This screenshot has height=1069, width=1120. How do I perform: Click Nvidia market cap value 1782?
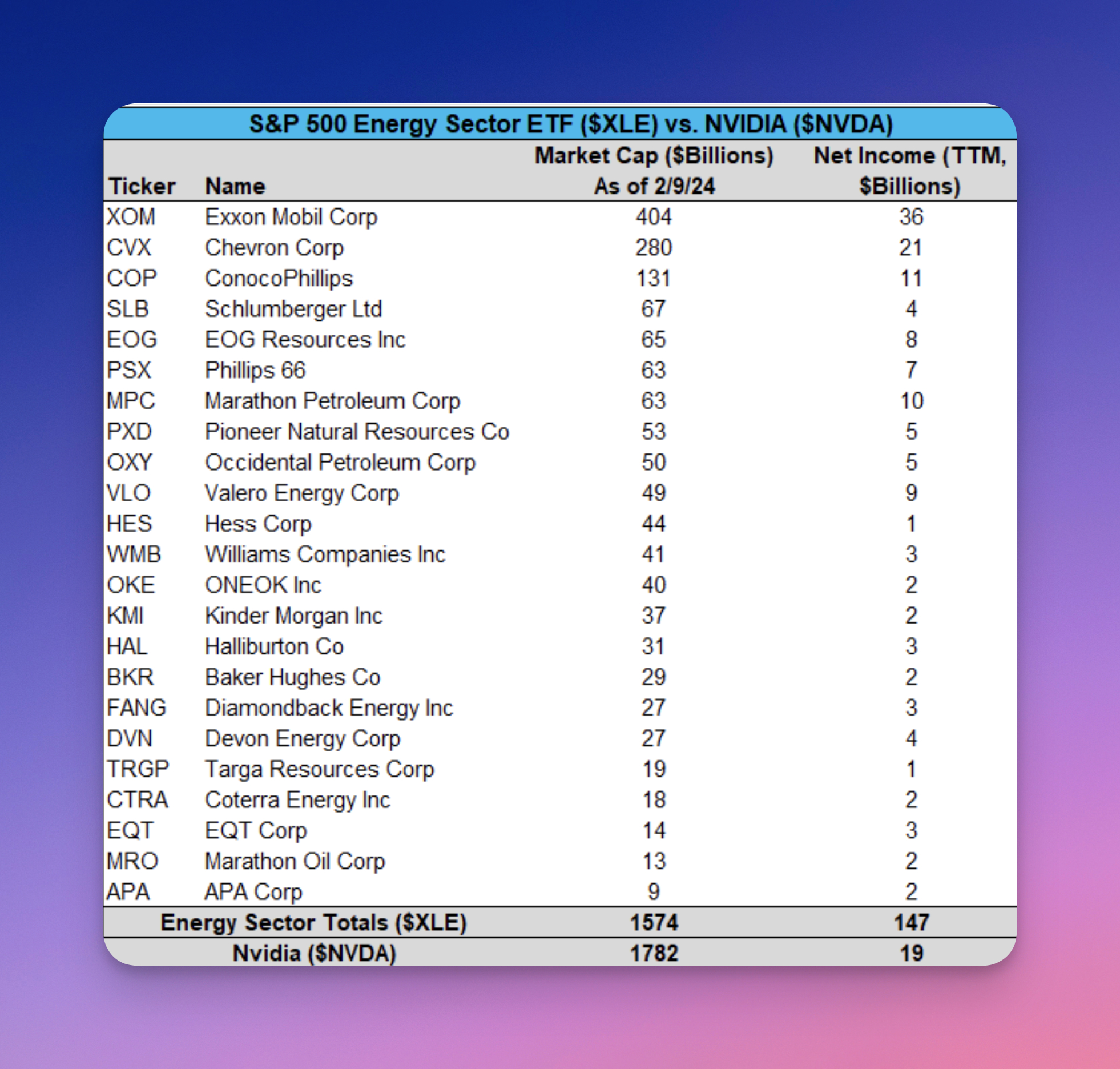[x=654, y=954]
